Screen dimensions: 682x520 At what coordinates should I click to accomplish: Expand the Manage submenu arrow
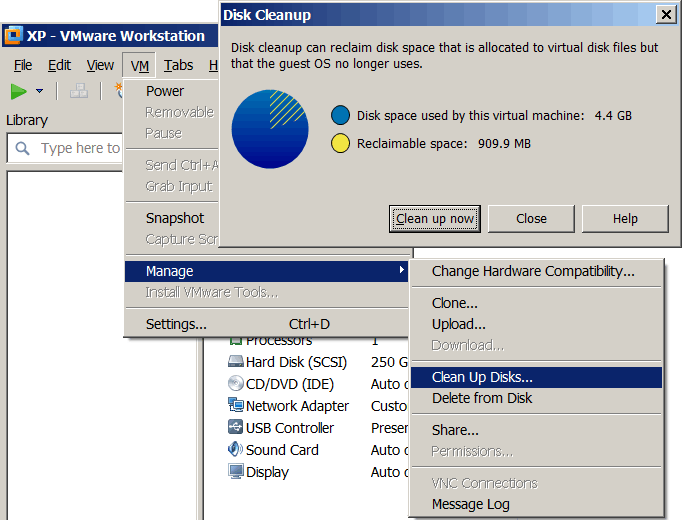point(401,270)
